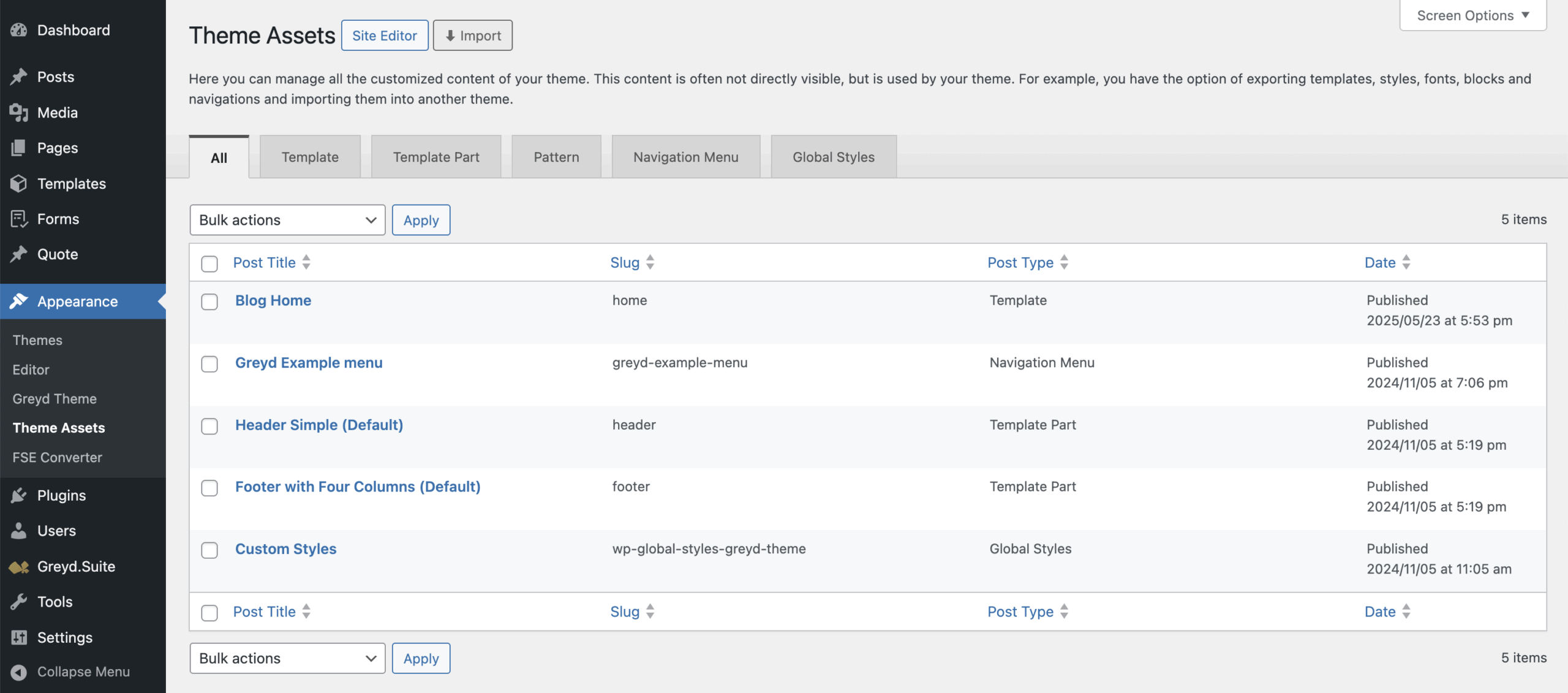The height and width of the screenshot is (693, 1568).
Task: Click the slug text 'wp-global-styles-greyd-theme'
Action: (709, 548)
